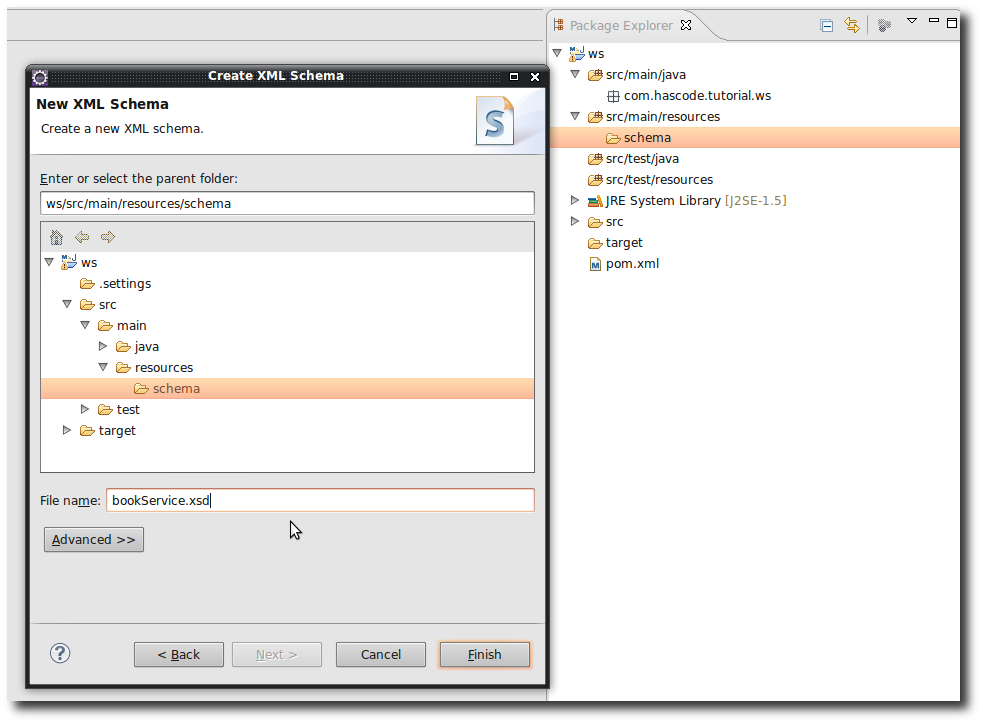Click the back arrow icon in the wizard toolbar

(82, 237)
